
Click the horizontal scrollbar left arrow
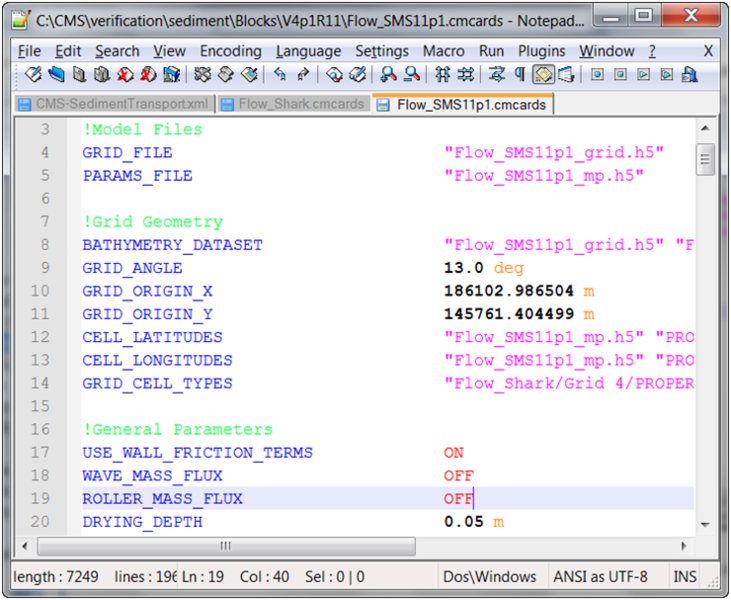click(25, 546)
